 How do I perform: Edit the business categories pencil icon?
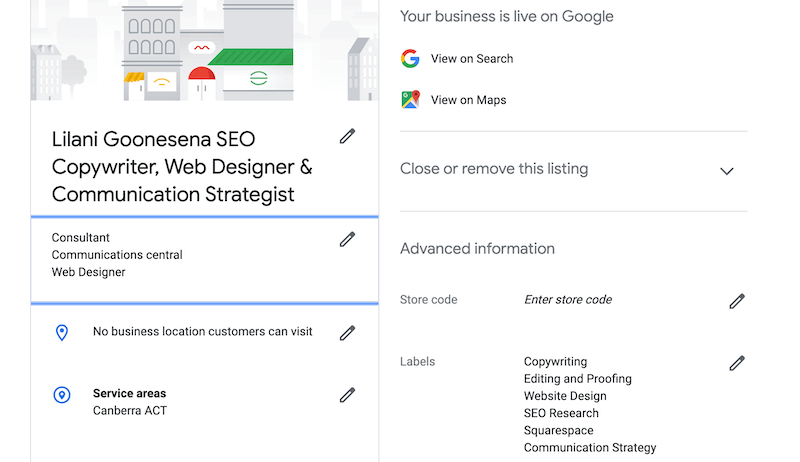click(347, 239)
